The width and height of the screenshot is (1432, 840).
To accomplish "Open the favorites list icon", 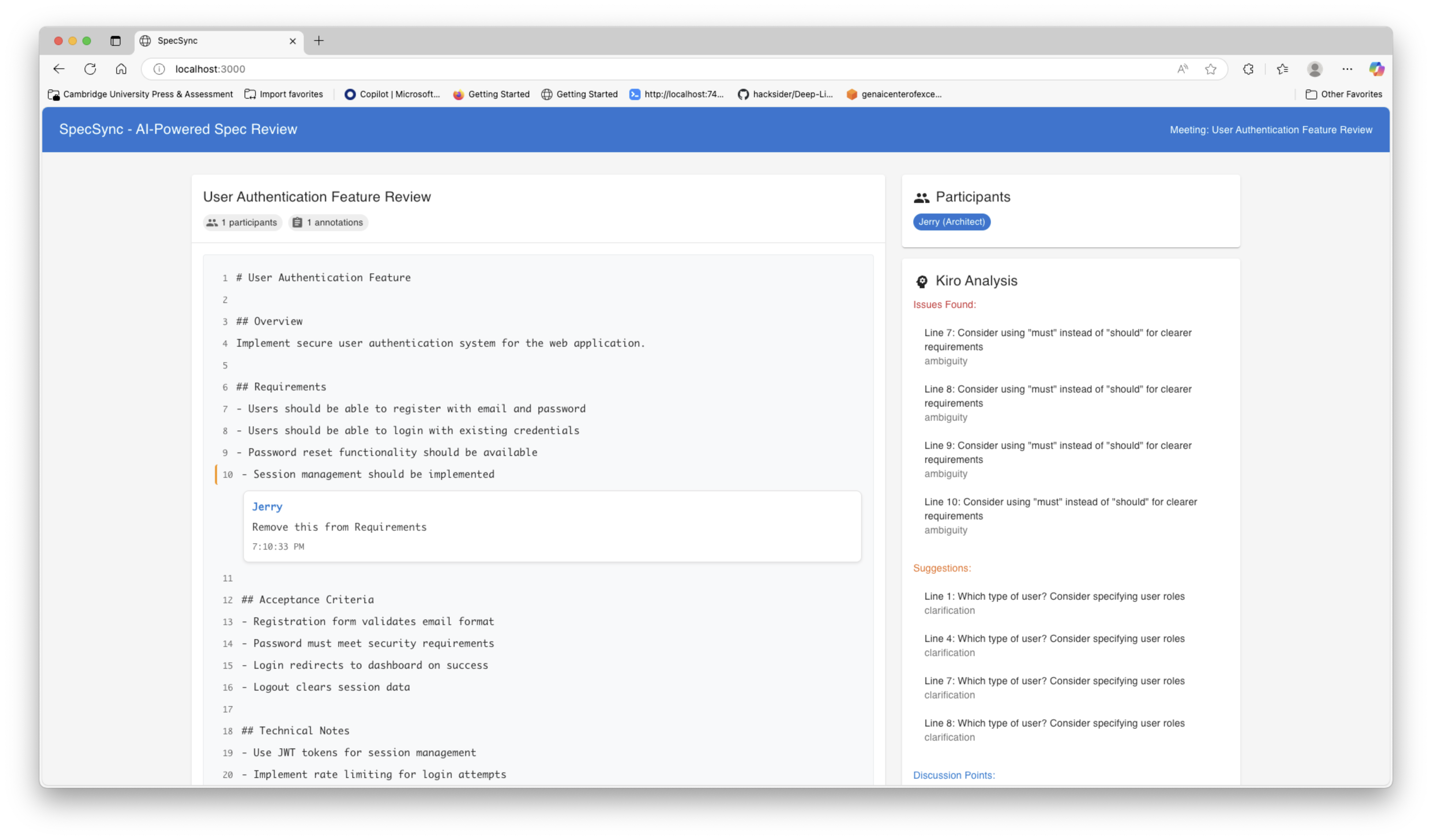I will (1283, 69).
